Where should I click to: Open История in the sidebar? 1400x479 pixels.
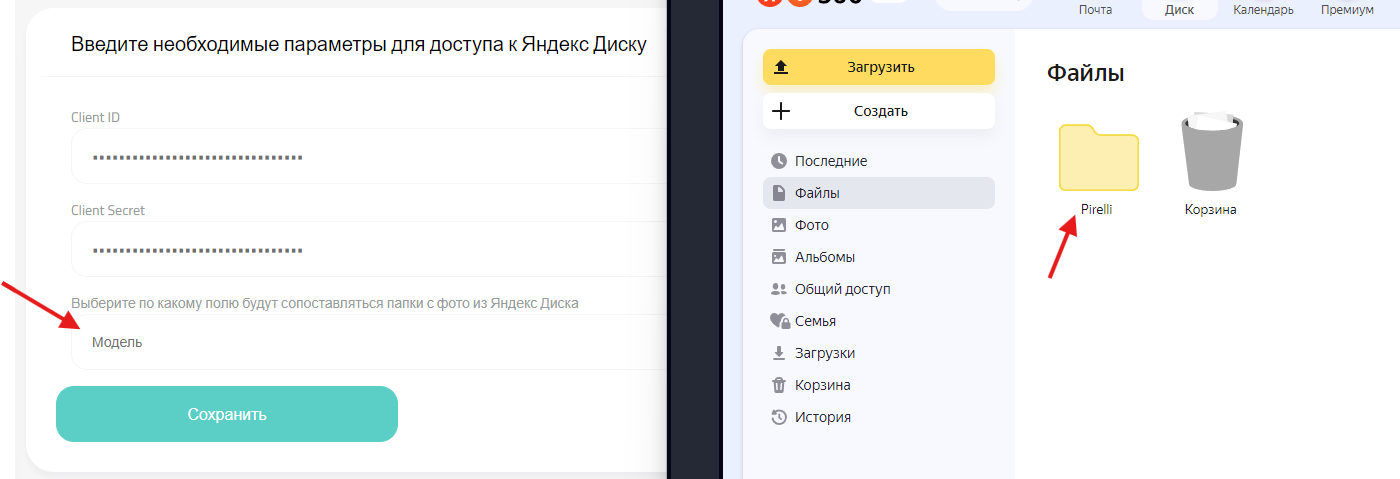pos(879,417)
